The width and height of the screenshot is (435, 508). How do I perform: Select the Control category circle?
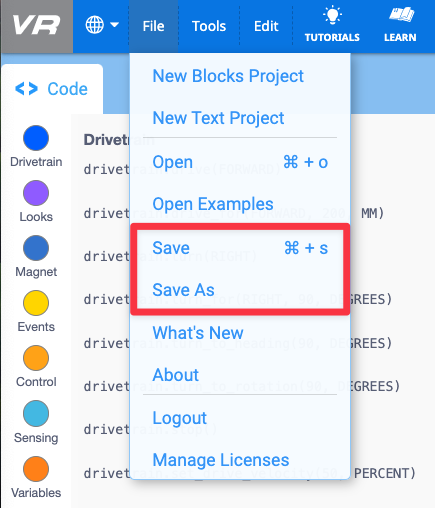coord(36,358)
